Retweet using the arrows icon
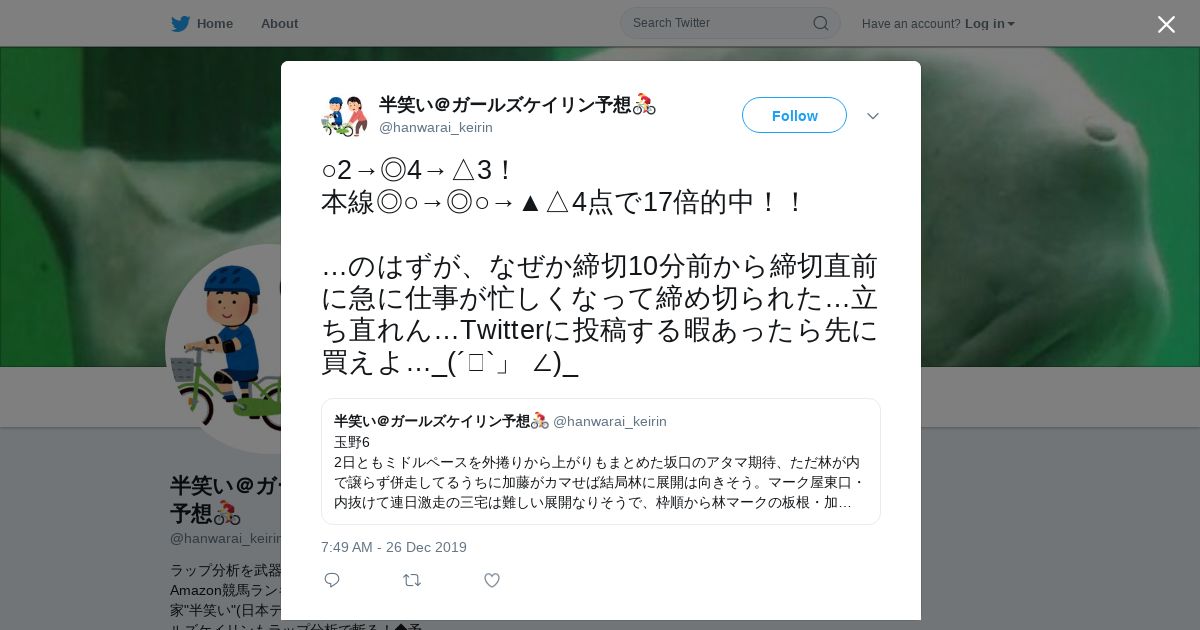Viewport: 1200px width, 630px height. pyautogui.click(x=412, y=580)
